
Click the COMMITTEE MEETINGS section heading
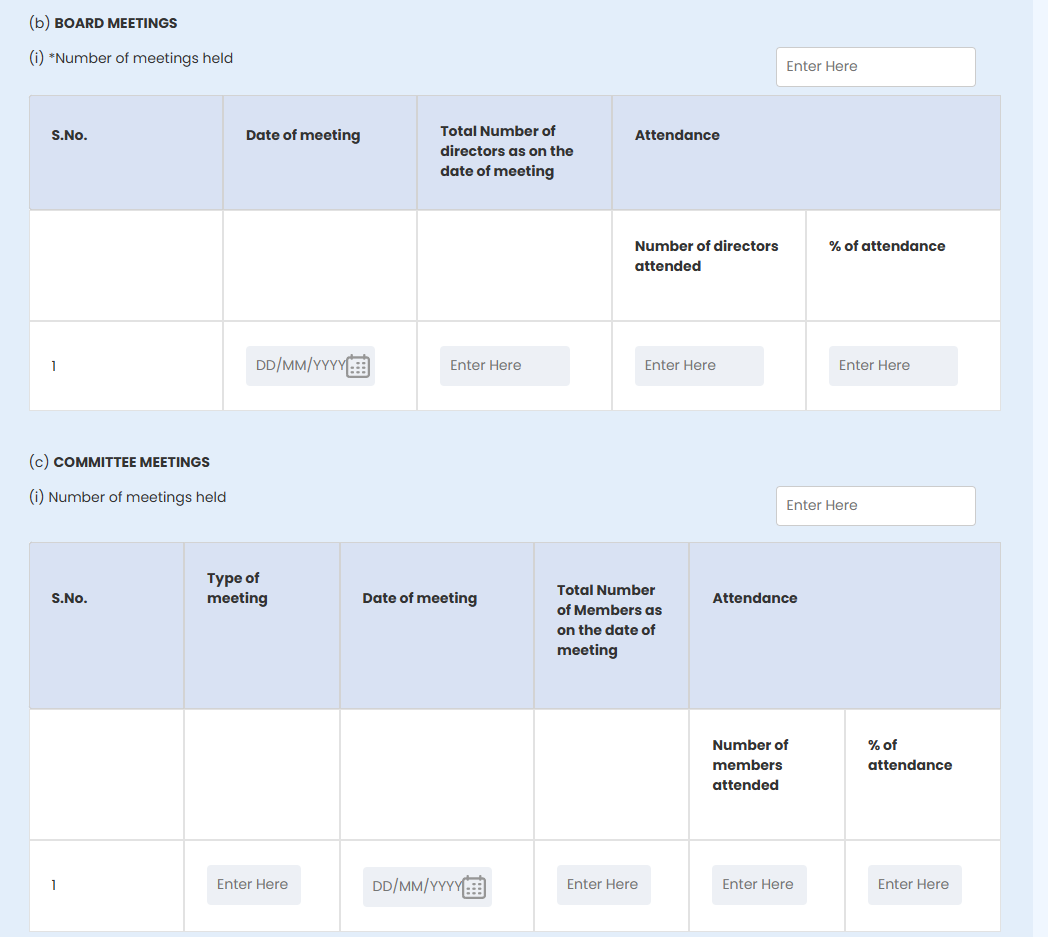[131, 462]
